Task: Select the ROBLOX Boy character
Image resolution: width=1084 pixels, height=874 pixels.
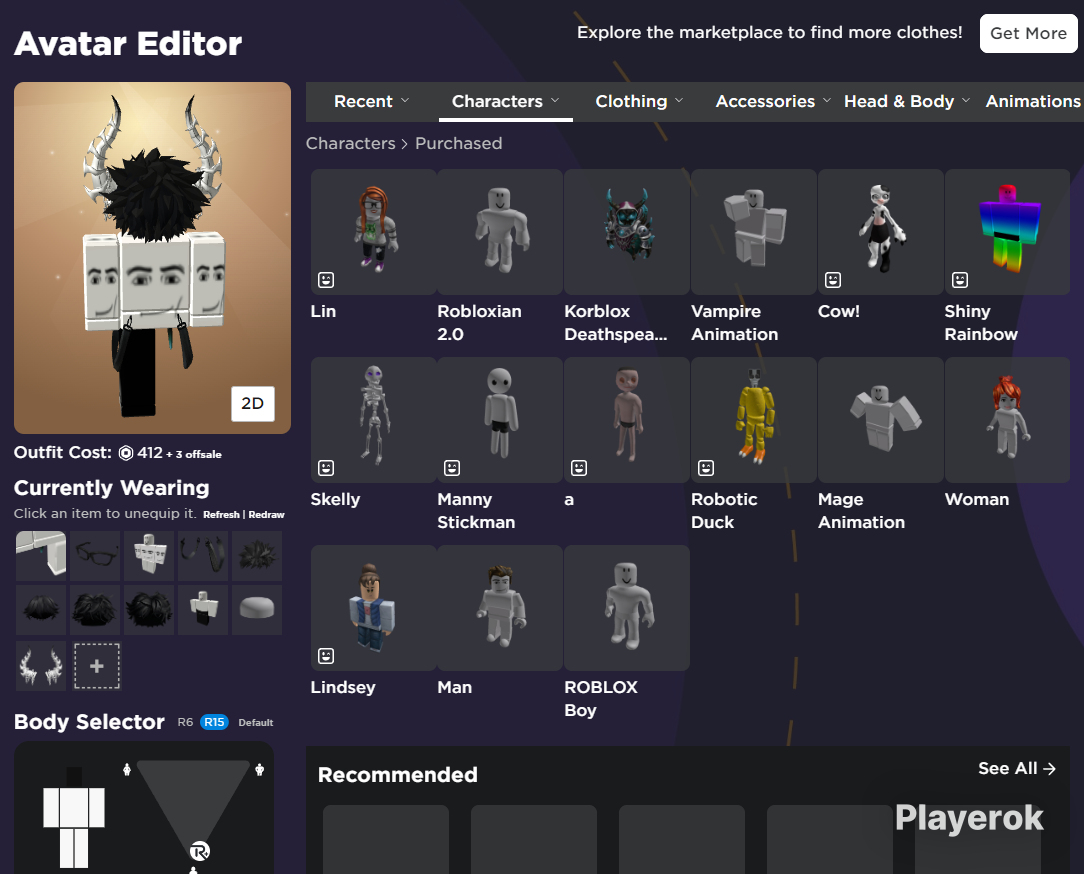Action: point(627,608)
